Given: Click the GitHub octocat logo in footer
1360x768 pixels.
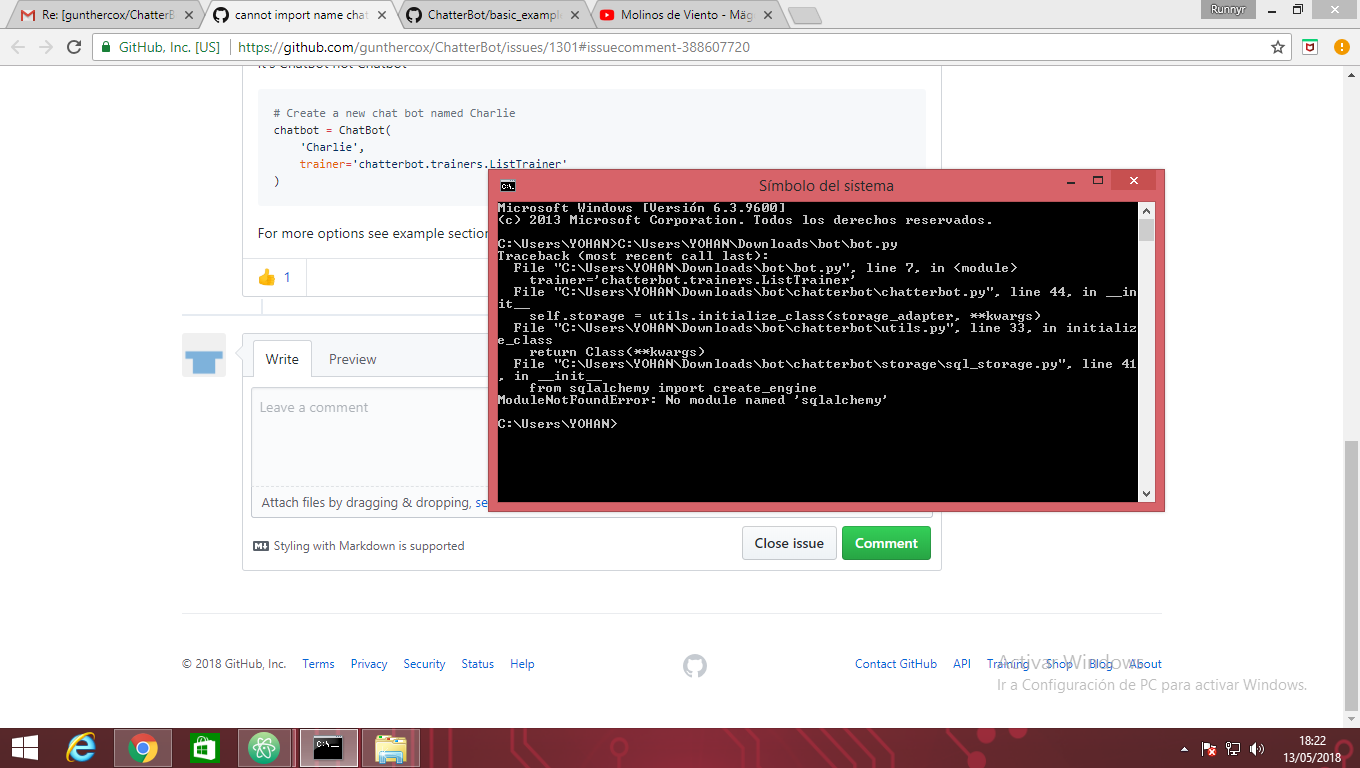Looking at the screenshot, I should coord(694,665).
